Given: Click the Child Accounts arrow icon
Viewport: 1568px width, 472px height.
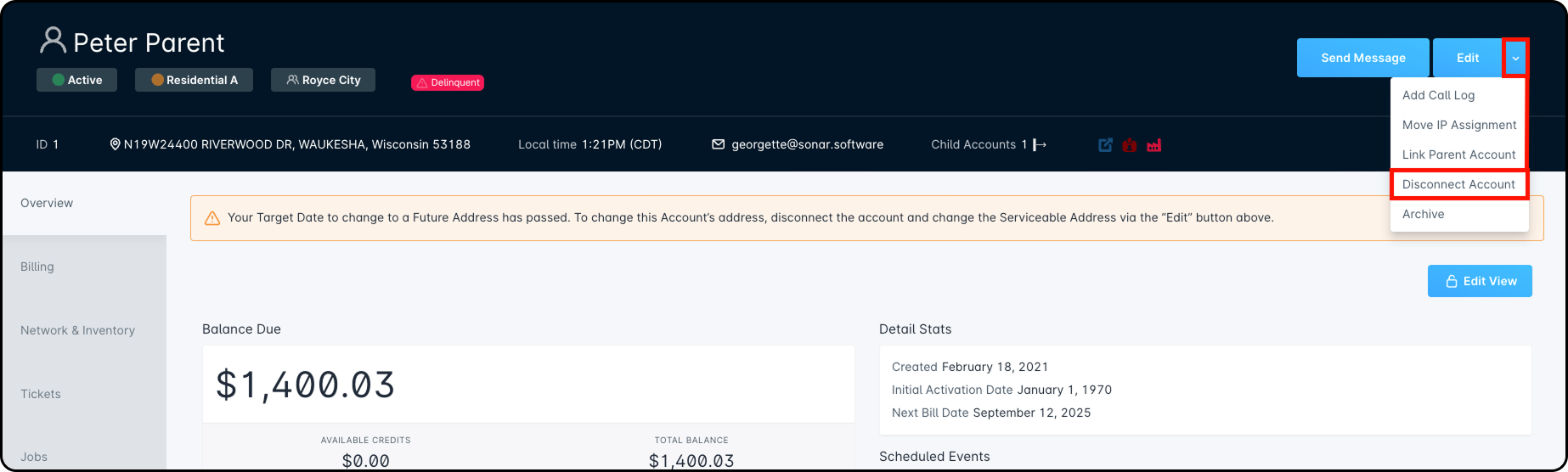Looking at the screenshot, I should click(x=1040, y=145).
